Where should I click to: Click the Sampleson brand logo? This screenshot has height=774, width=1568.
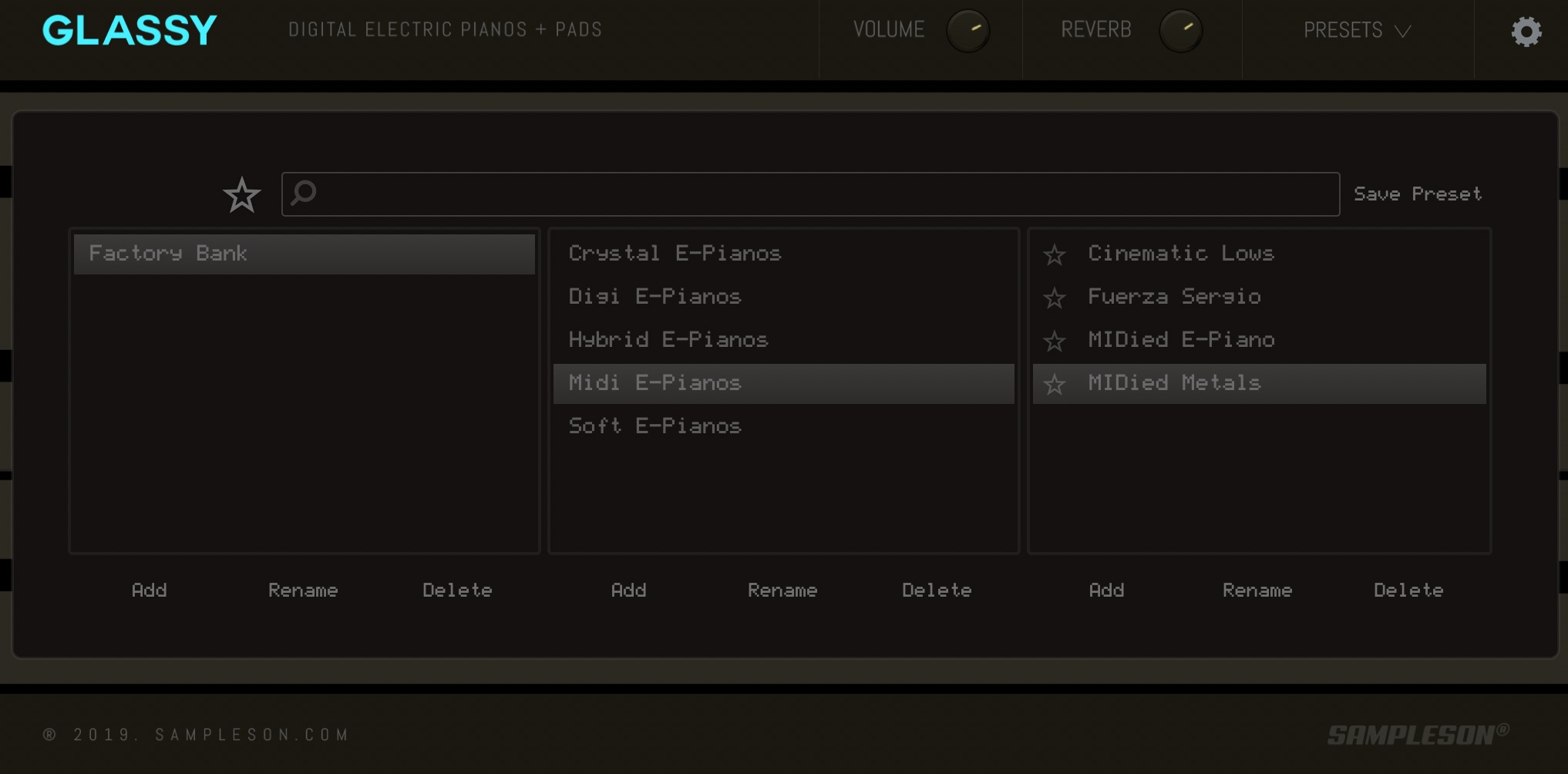[x=1417, y=735]
